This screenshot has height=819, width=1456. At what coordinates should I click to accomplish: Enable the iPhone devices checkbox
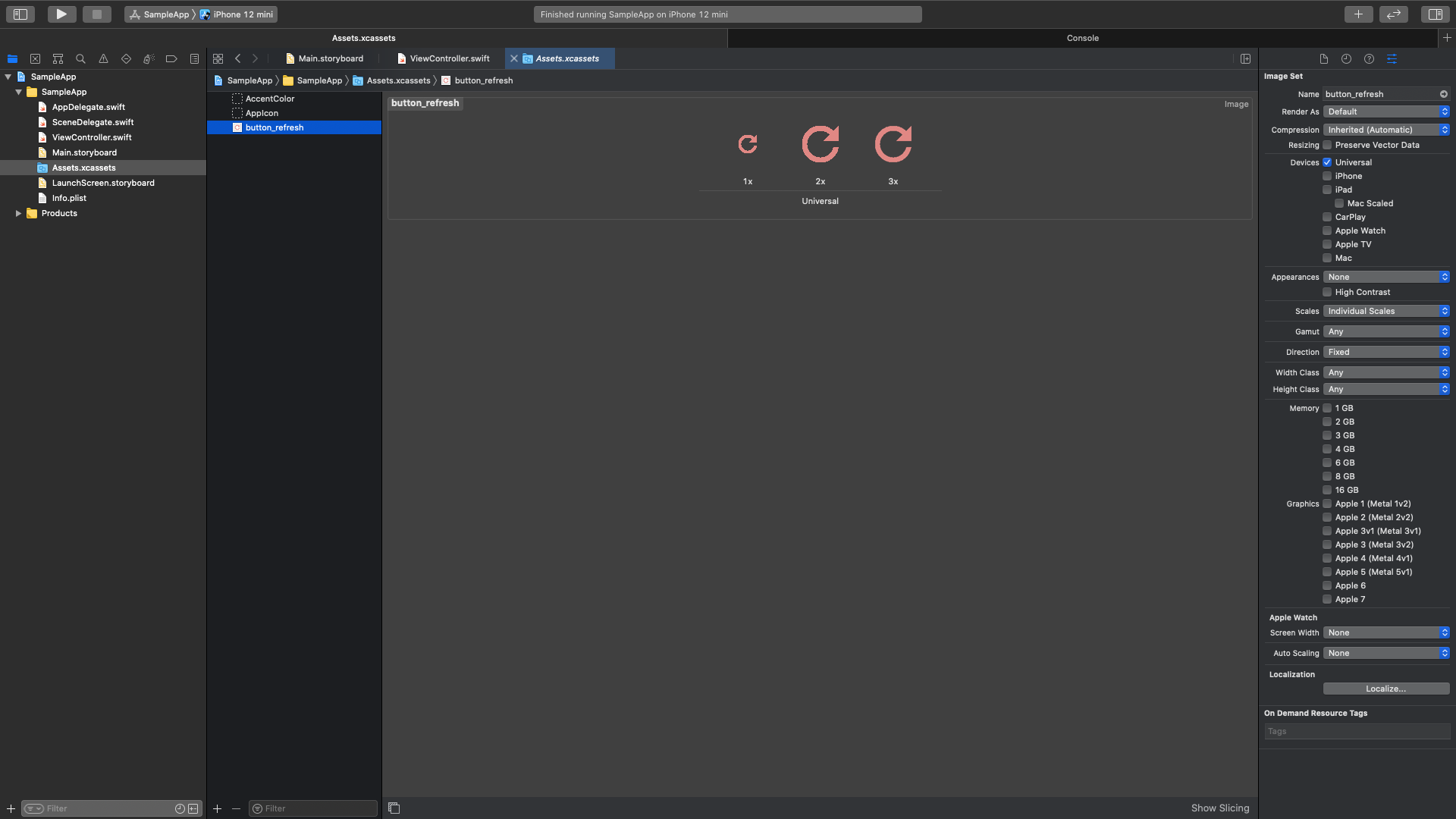click(x=1327, y=176)
